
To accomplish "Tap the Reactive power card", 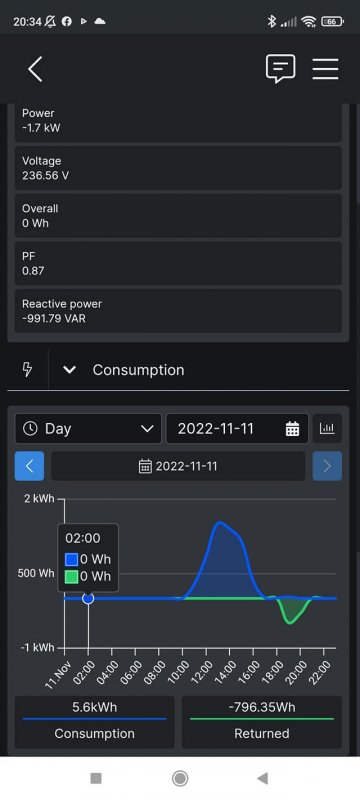I will [x=178, y=311].
